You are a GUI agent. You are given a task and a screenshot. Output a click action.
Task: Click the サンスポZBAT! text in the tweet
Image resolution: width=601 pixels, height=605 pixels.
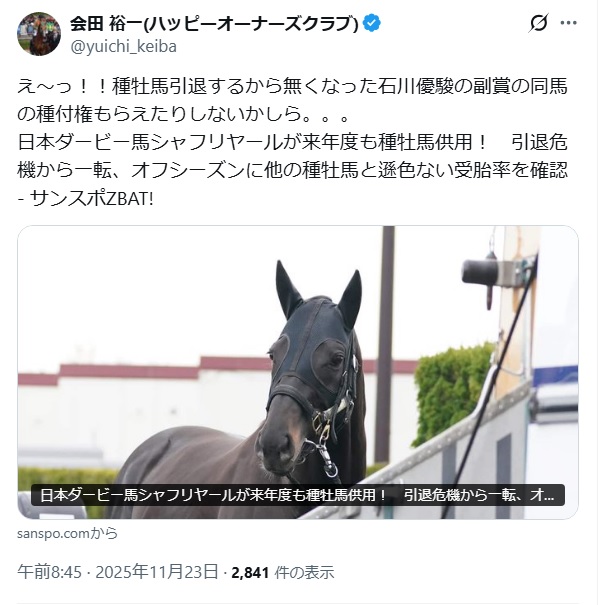pos(92,198)
